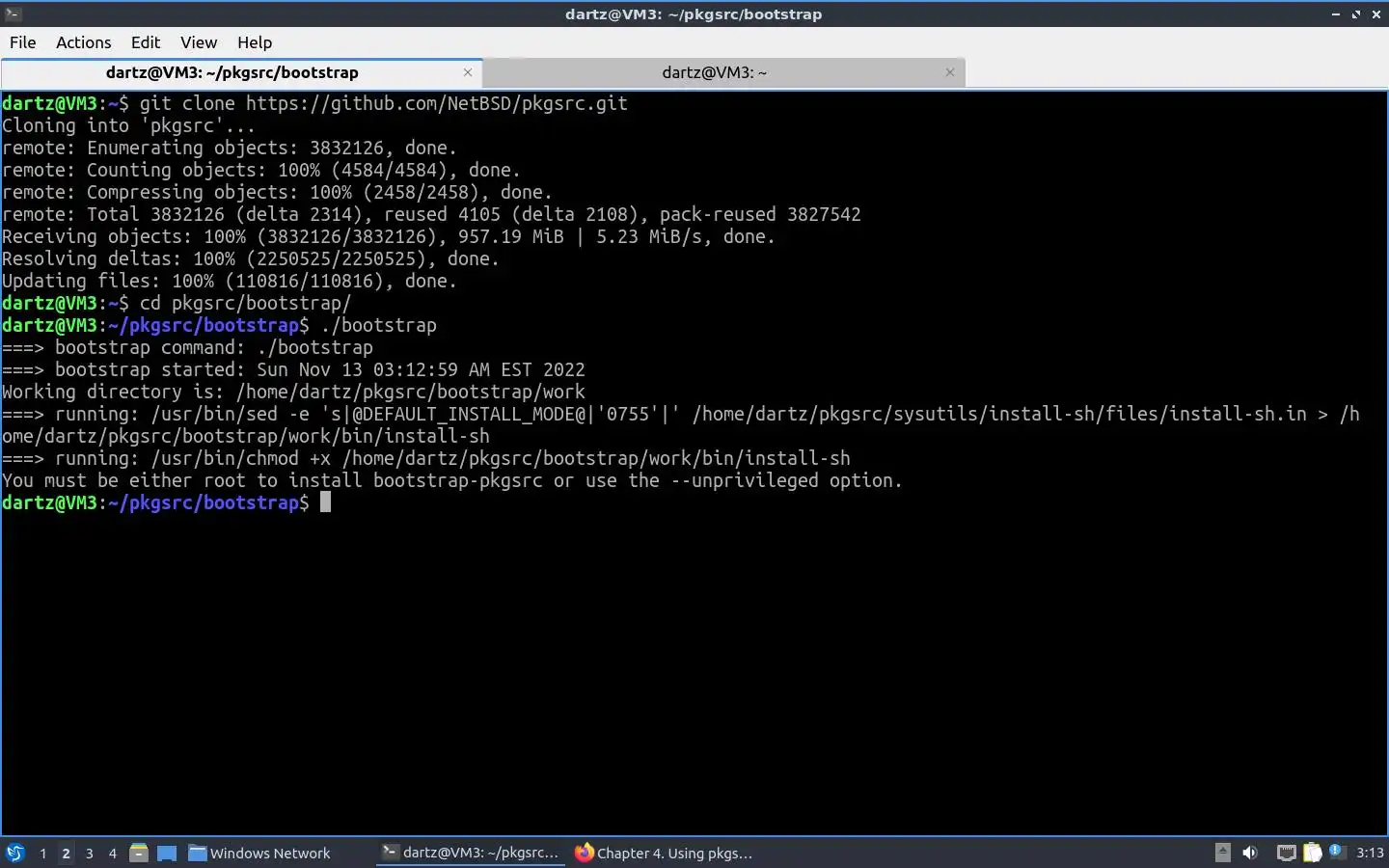The image size is (1389, 868).
Task: Click the "Cloning into 'pkgsrc'..." line
Action: [x=128, y=125]
